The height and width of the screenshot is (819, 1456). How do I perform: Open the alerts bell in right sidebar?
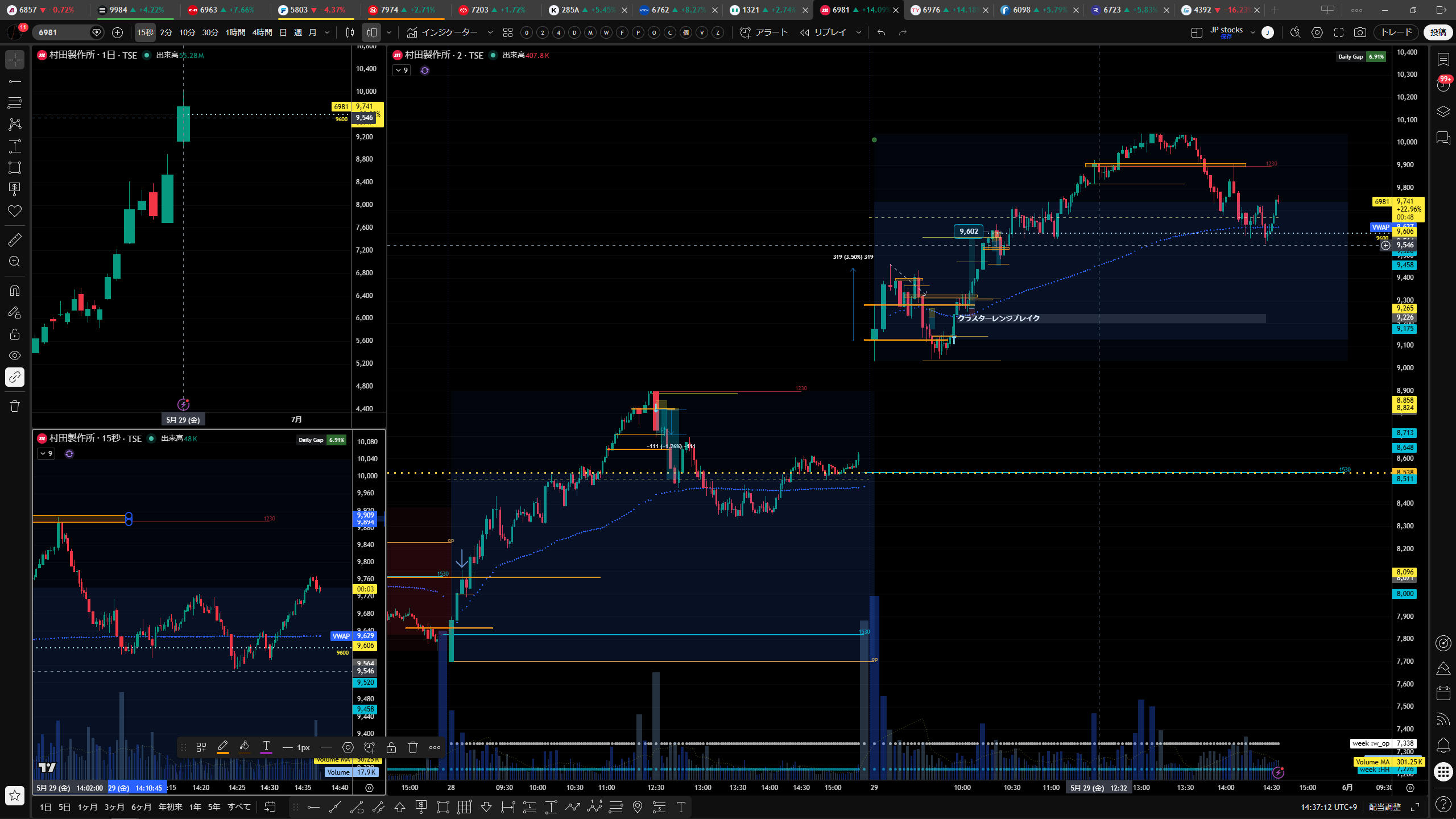[1443, 745]
